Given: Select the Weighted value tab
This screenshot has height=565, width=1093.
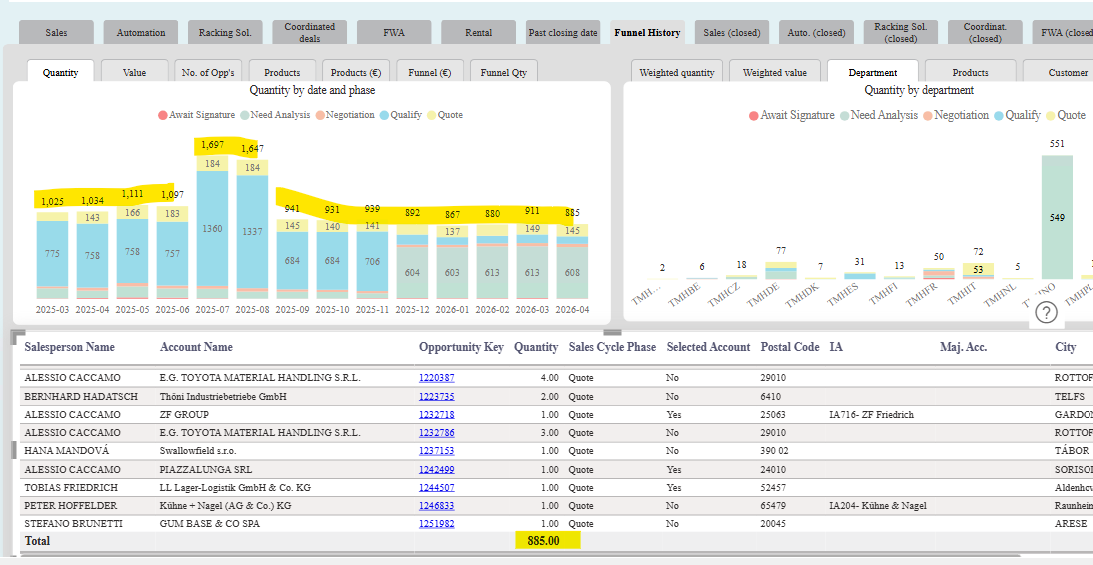Looking at the screenshot, I should pos(774,72).
